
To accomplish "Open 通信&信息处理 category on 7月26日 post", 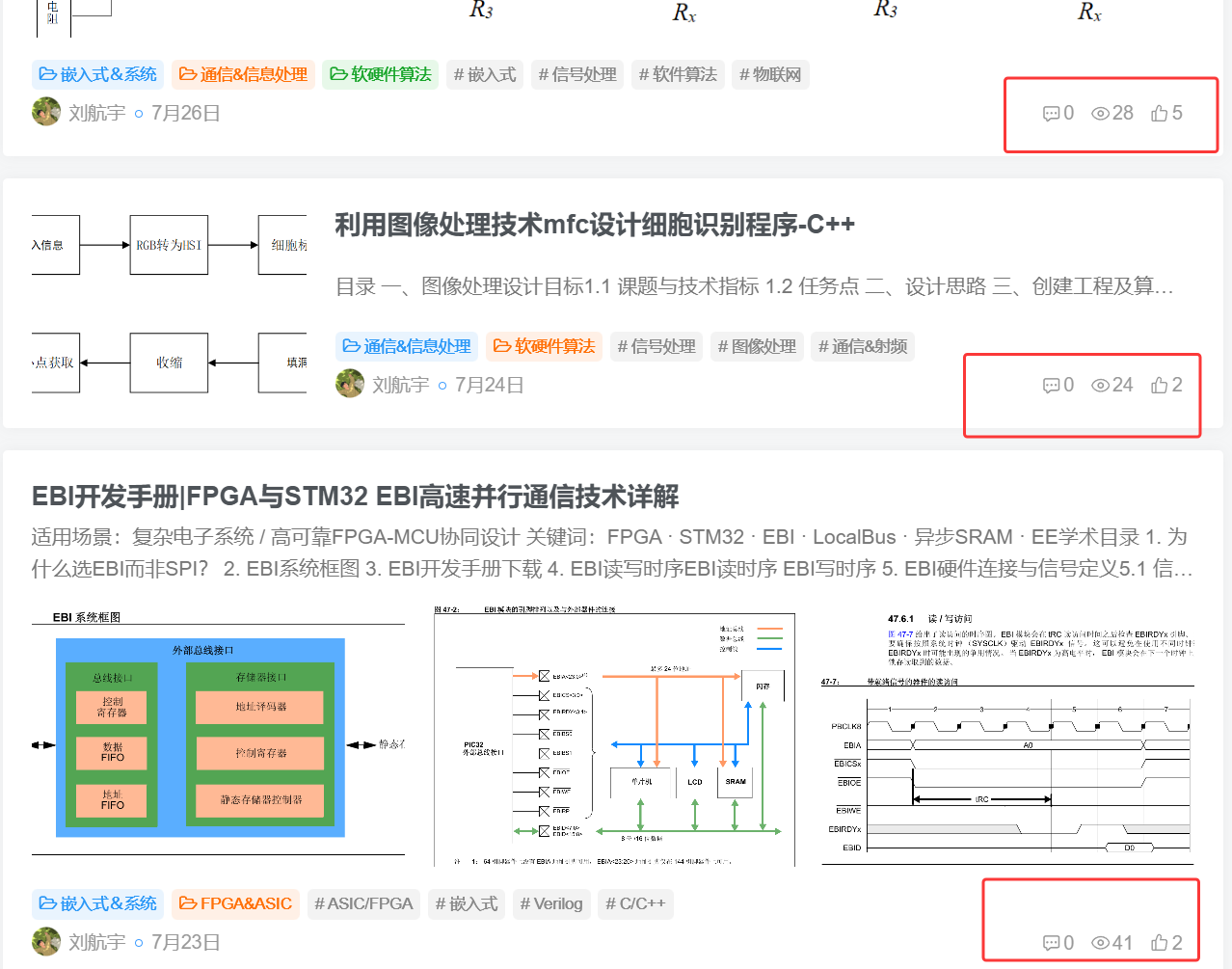I will 243,74.
